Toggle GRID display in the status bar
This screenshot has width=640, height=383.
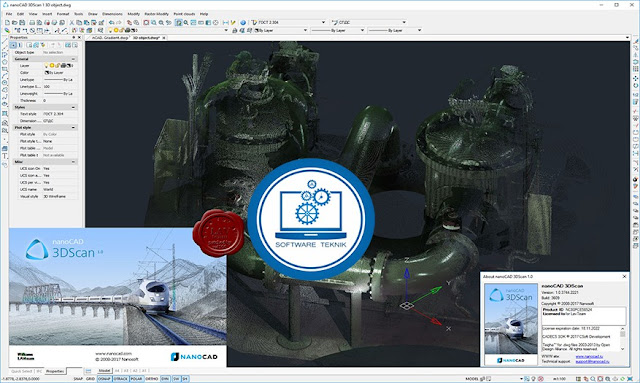(91, 379)
